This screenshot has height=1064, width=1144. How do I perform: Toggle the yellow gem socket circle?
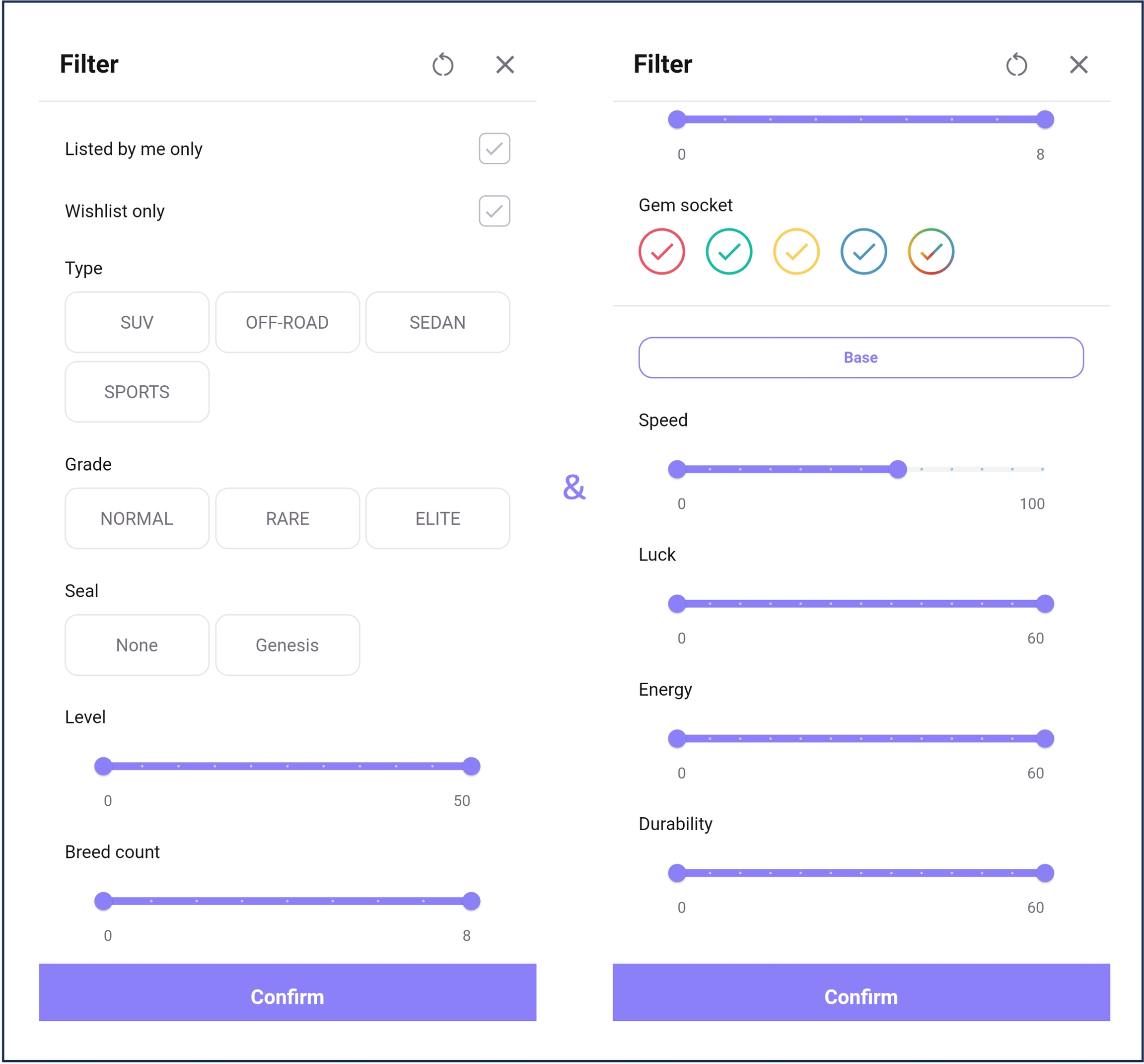click(x=796, y=251)
